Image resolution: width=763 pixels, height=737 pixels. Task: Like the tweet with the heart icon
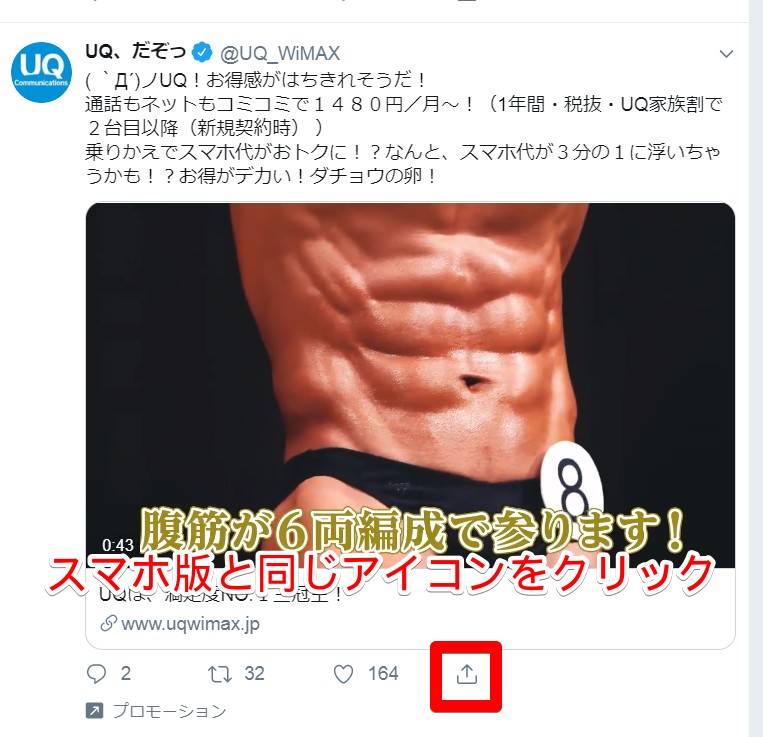[x=343, y=674]
